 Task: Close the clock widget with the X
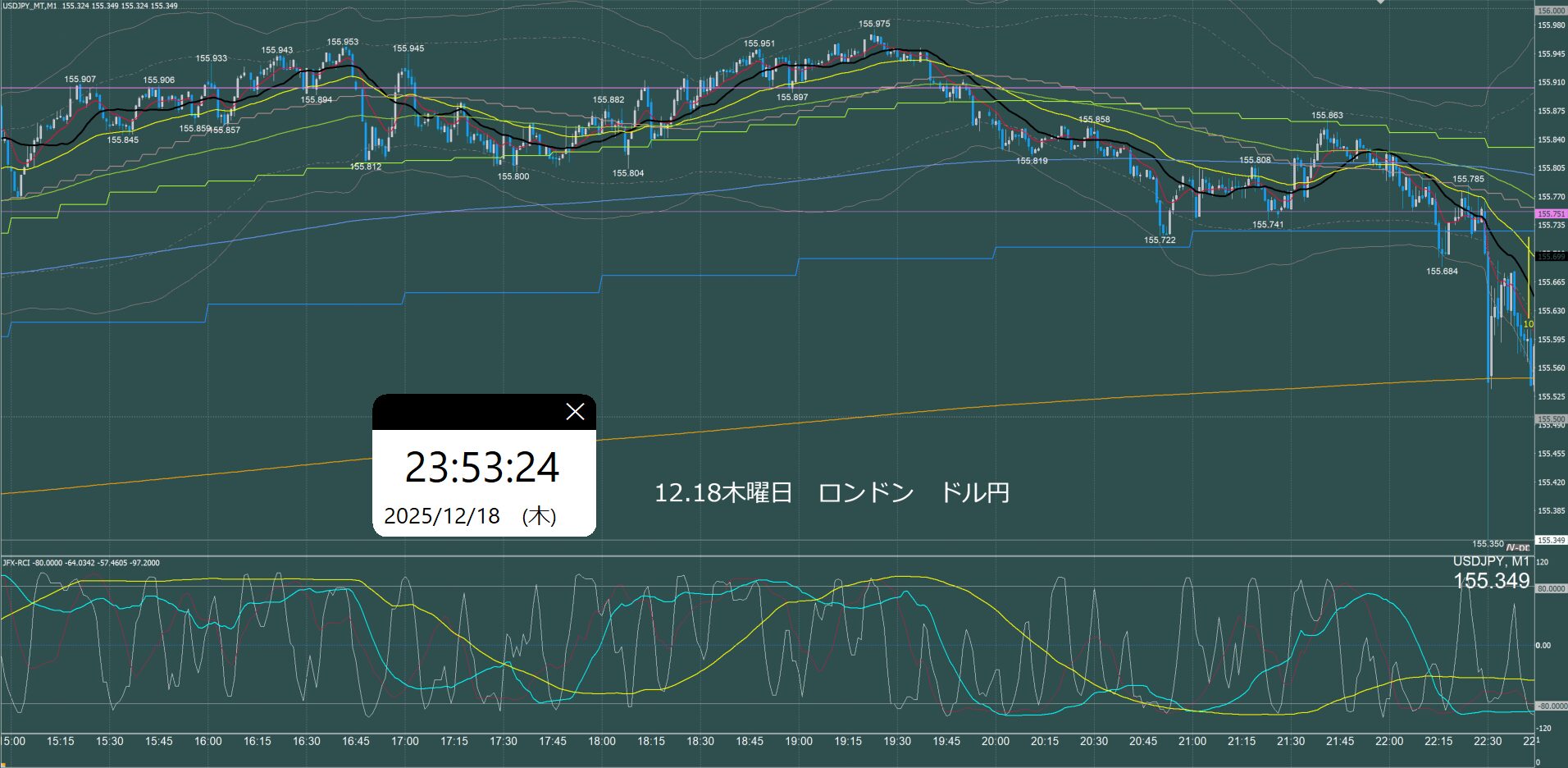point(575,412)
